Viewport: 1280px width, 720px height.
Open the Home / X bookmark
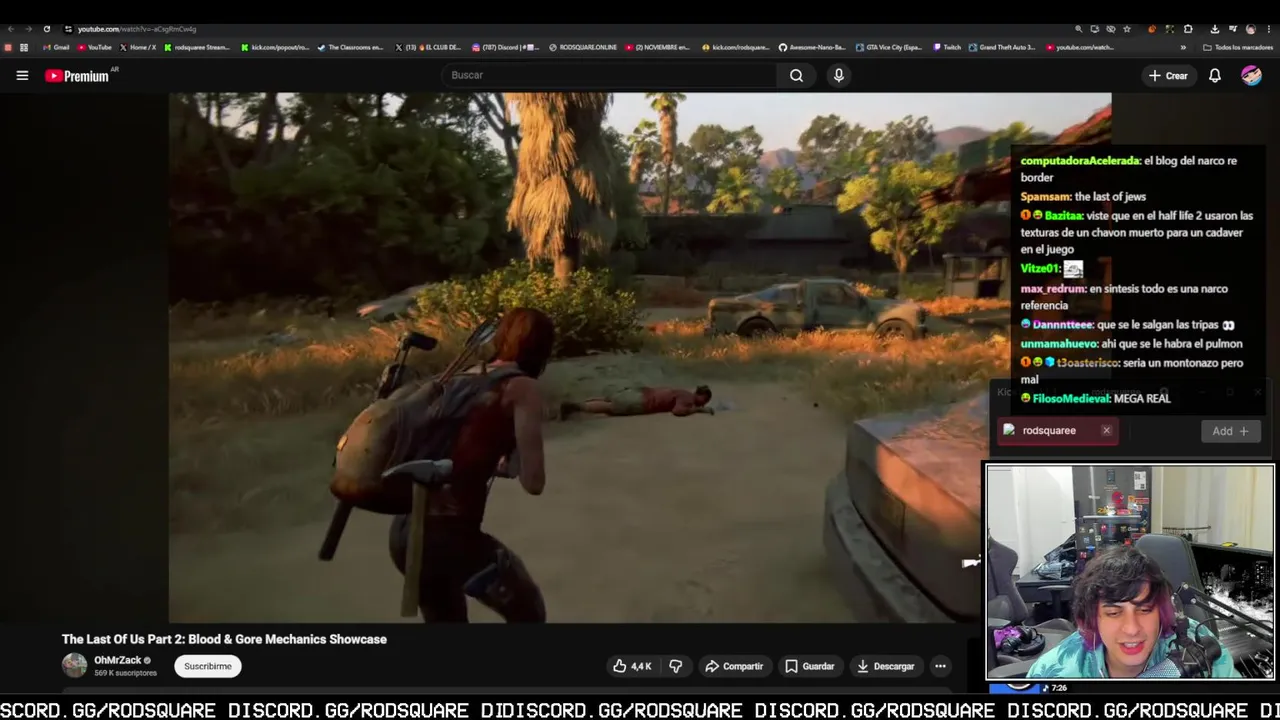(x=138, y=47)
